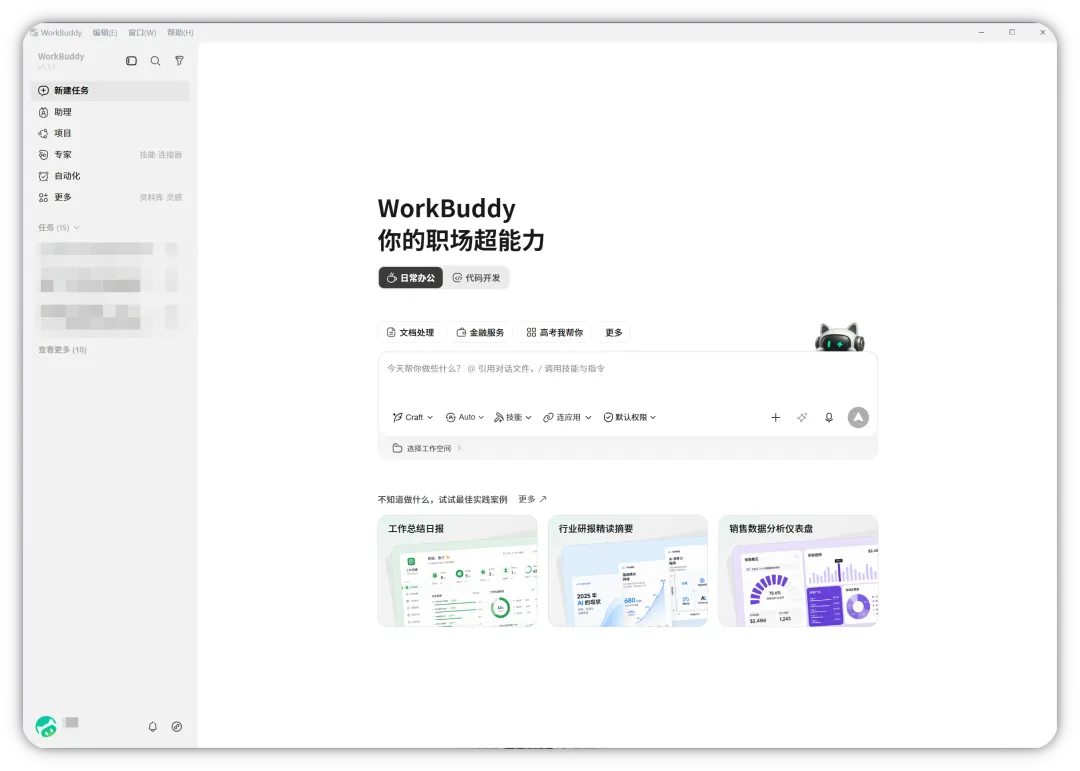The image size is (1080, 771).
Task: Open the 编辑(E) menu
Action: click(105, 32)
